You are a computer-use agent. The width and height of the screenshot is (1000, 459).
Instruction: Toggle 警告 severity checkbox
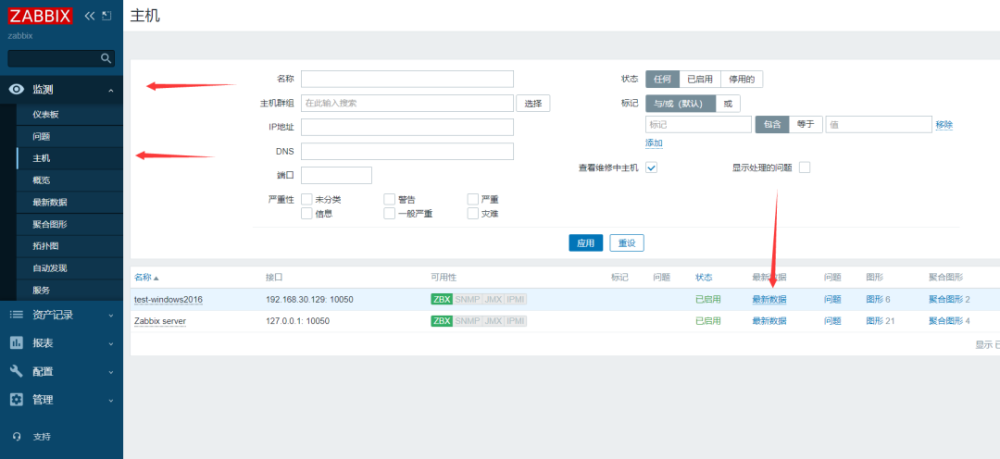point(389,199)
